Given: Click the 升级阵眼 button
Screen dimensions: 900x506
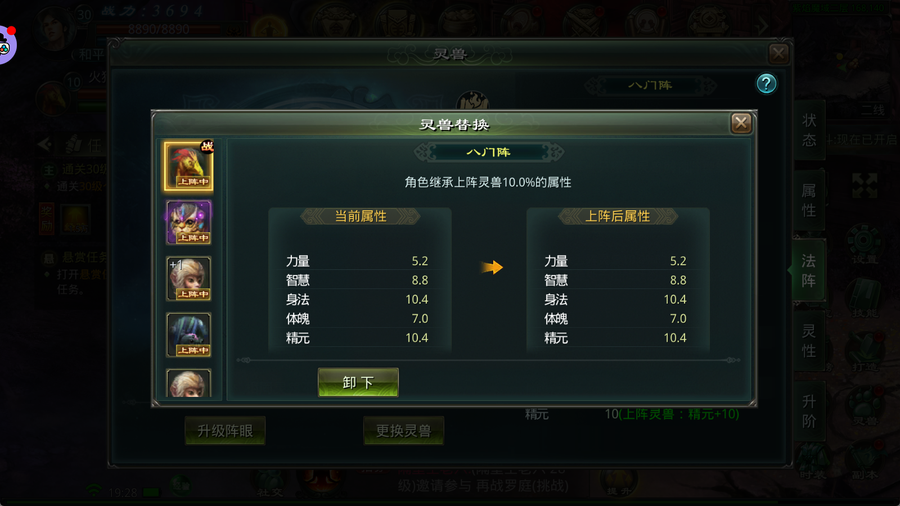Looking at the screenshot, I should (225, 431).
